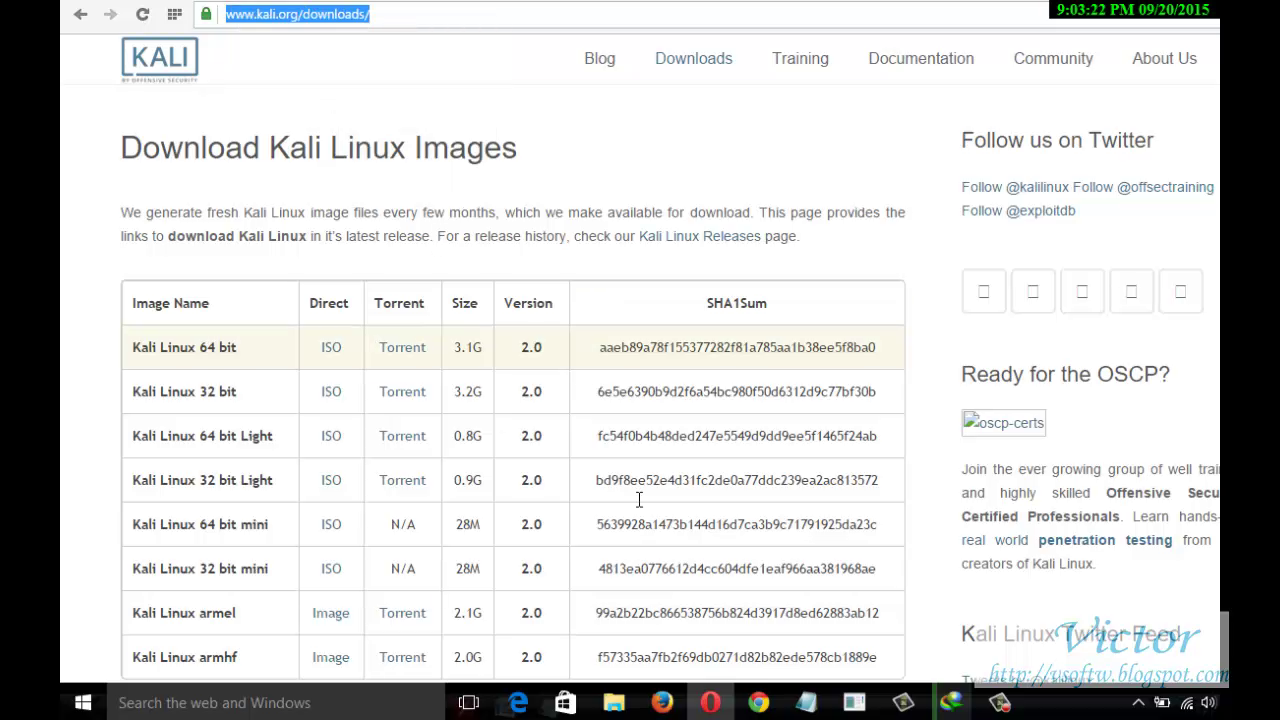Click the Download Kali Linux Images heading
The image size is (1280, 720).
click(319, 148)
